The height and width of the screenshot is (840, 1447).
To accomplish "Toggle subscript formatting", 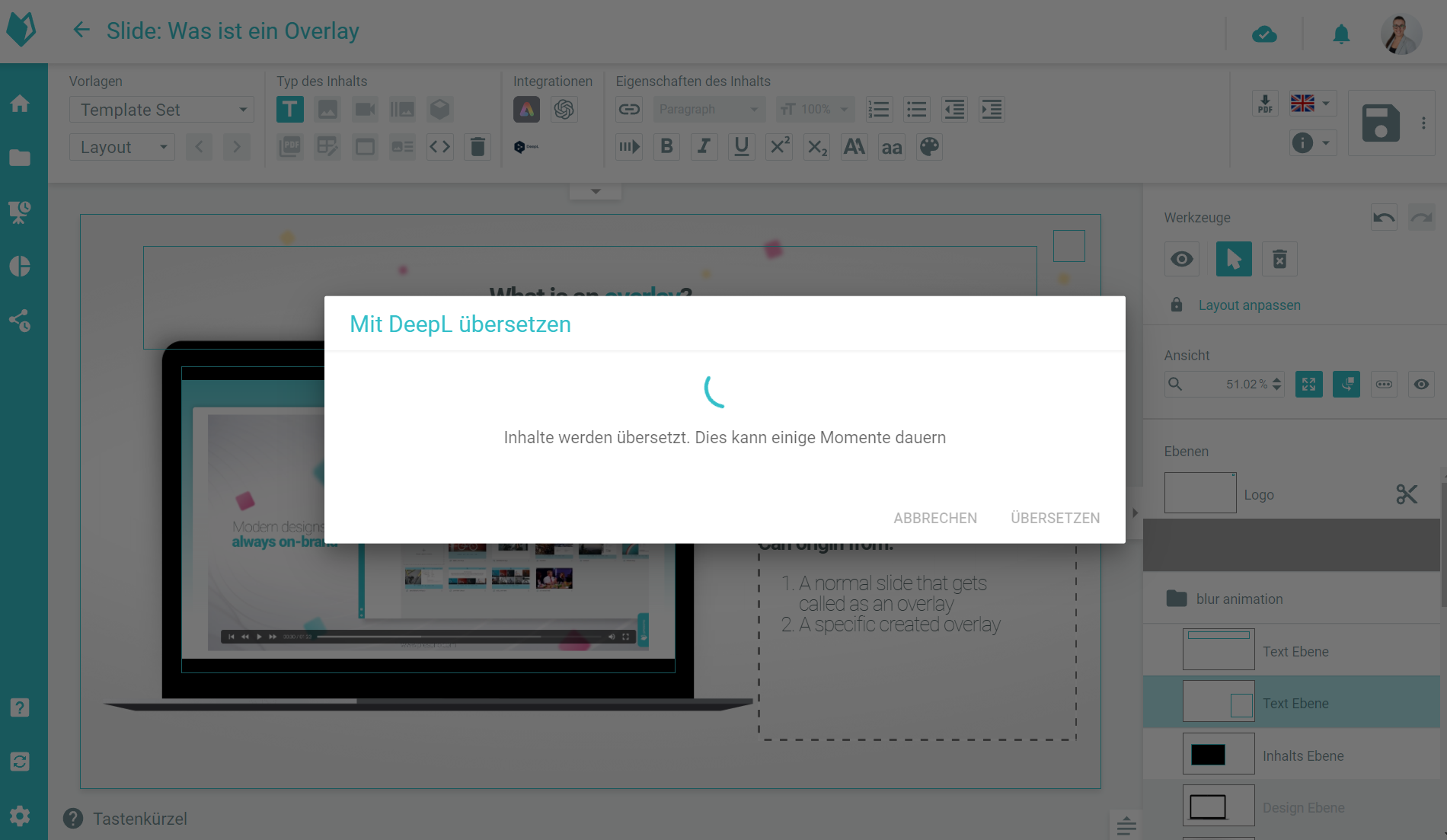I will (x=816, y=147).
